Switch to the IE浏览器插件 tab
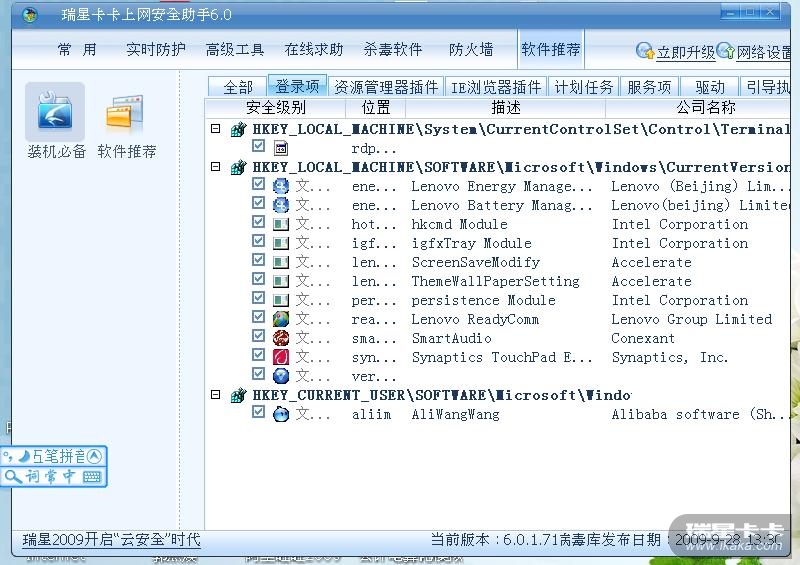Screen dimensions: 800x565 coord(496,87)
